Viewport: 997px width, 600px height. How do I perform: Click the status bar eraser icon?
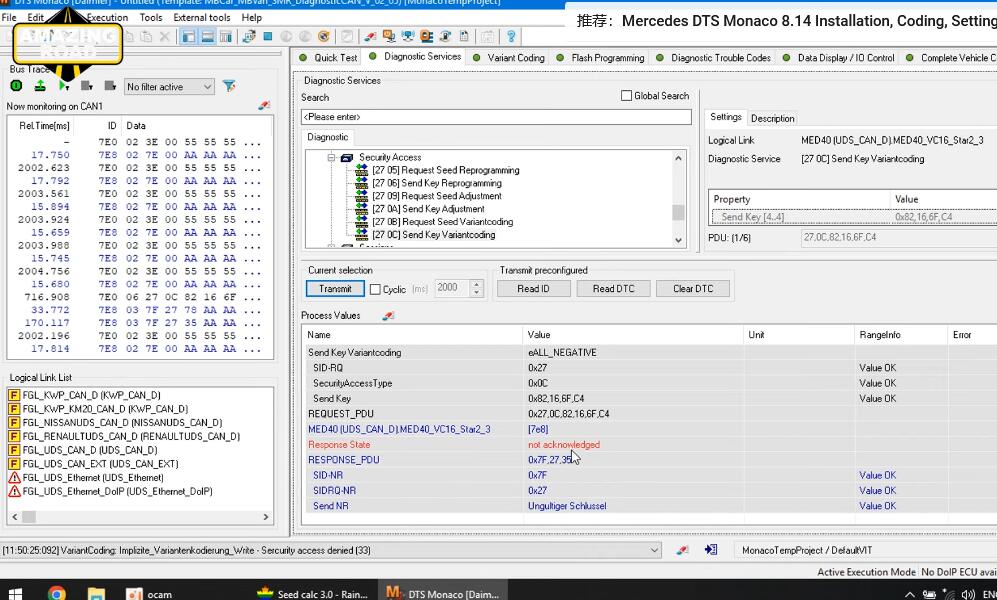tap(682, 550)
